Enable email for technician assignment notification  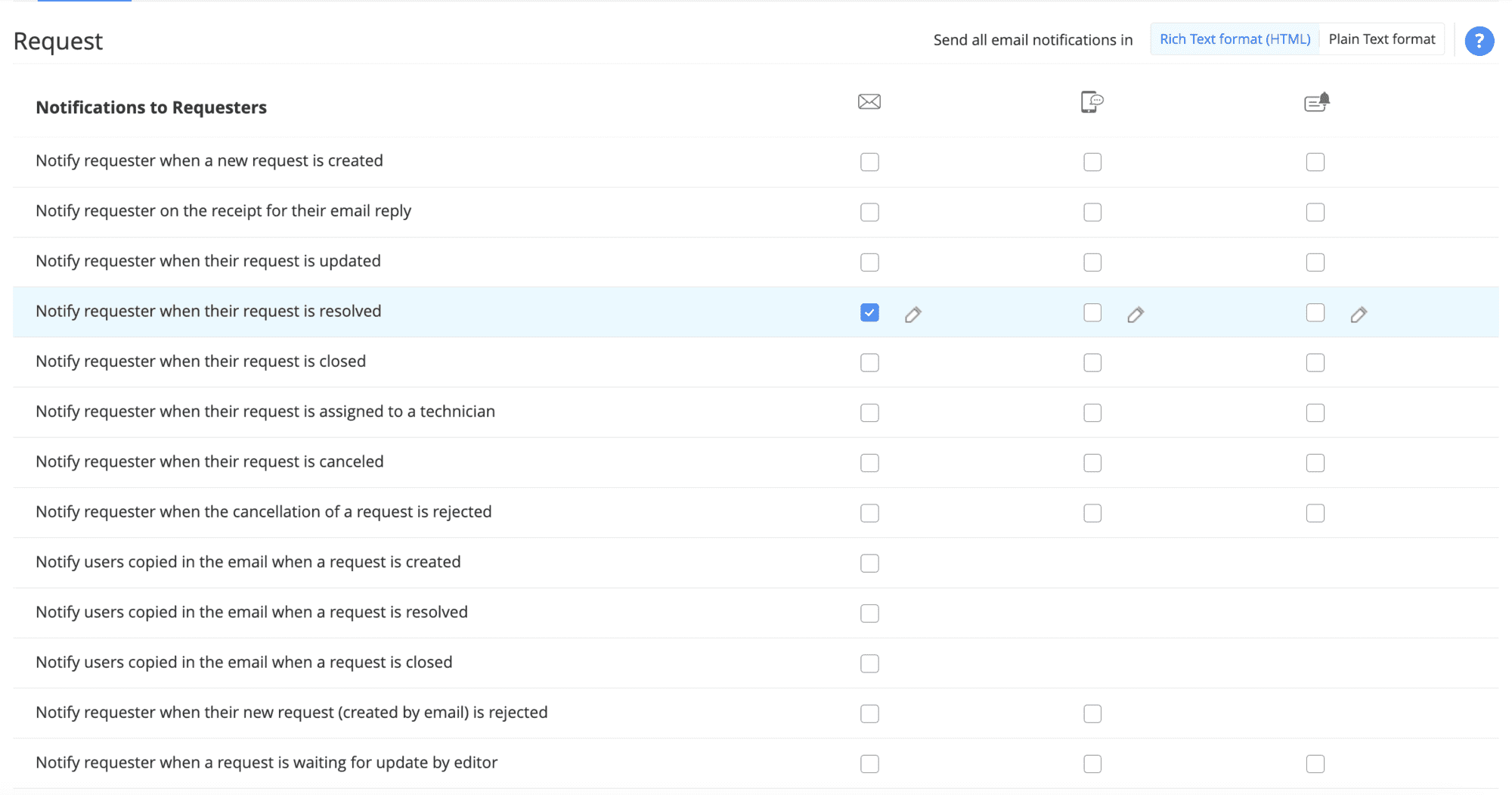869,413
